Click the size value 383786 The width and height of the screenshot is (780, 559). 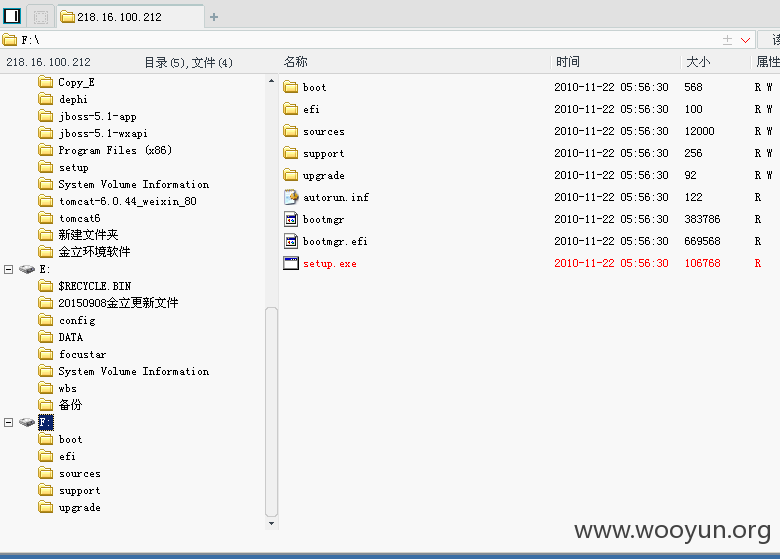[702, 219]
